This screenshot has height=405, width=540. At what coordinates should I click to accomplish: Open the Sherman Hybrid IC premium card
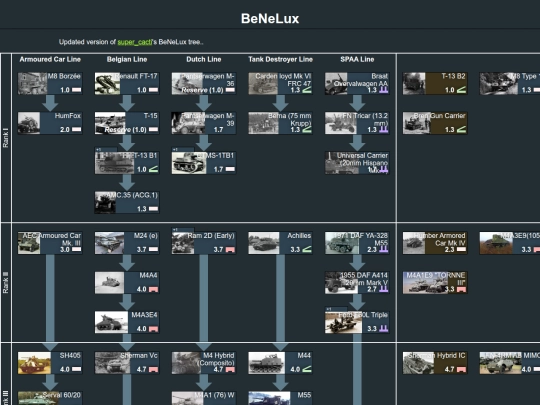click(435, 363)
